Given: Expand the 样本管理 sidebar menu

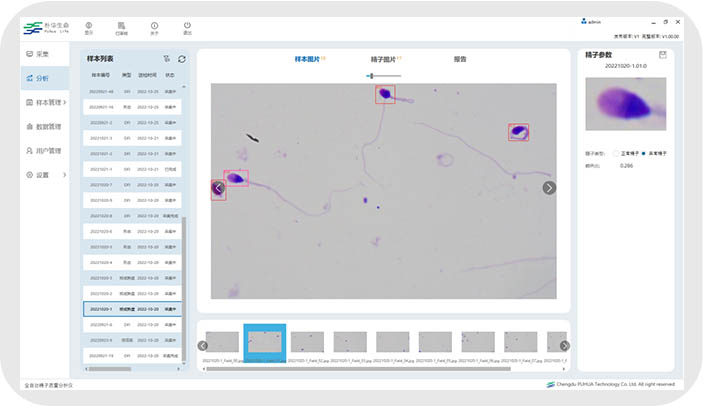Looking at the screenshot, I should pos(45,102).
